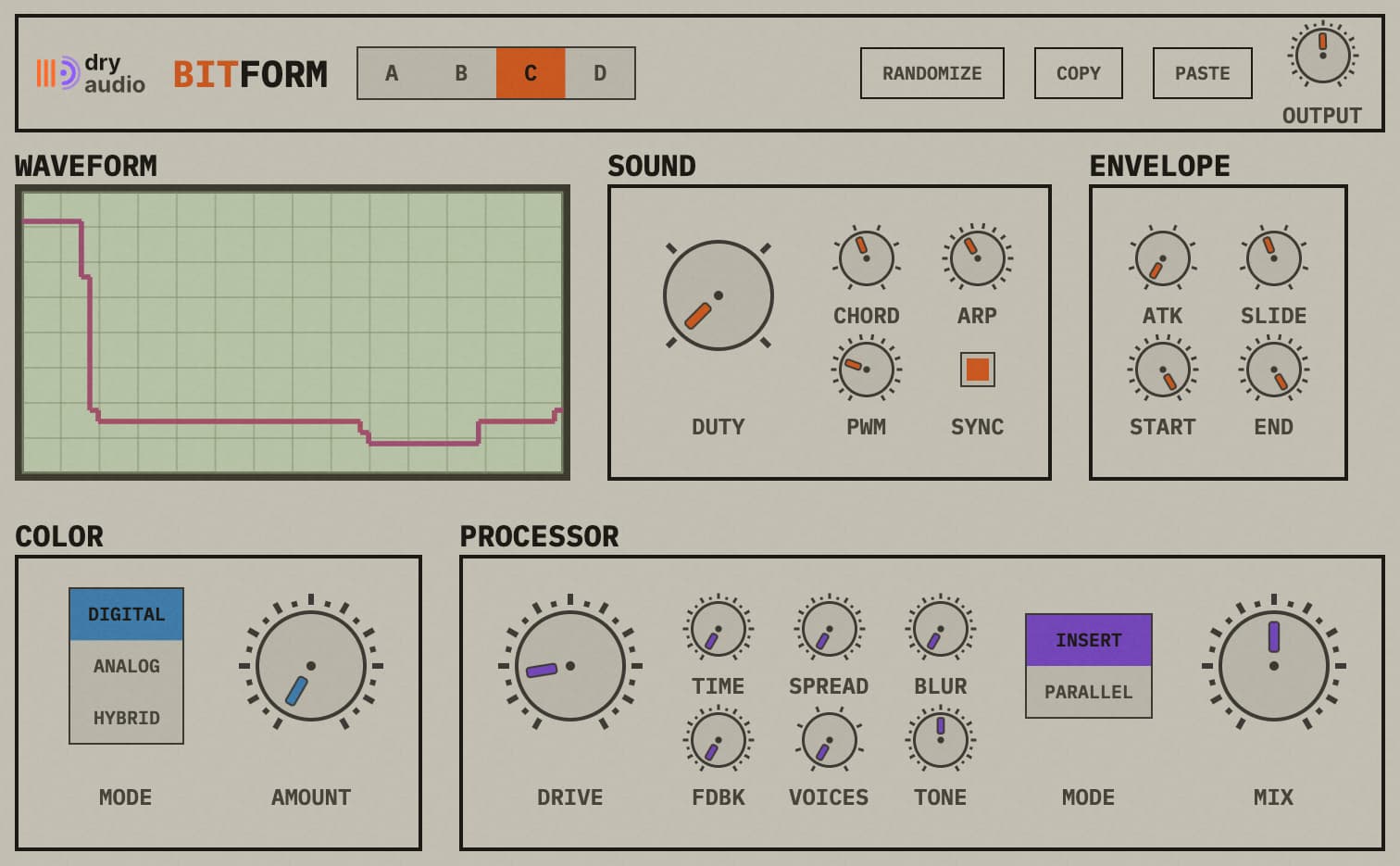Select preset slot B
The image size is (1400, 866).
click(461, 73)
